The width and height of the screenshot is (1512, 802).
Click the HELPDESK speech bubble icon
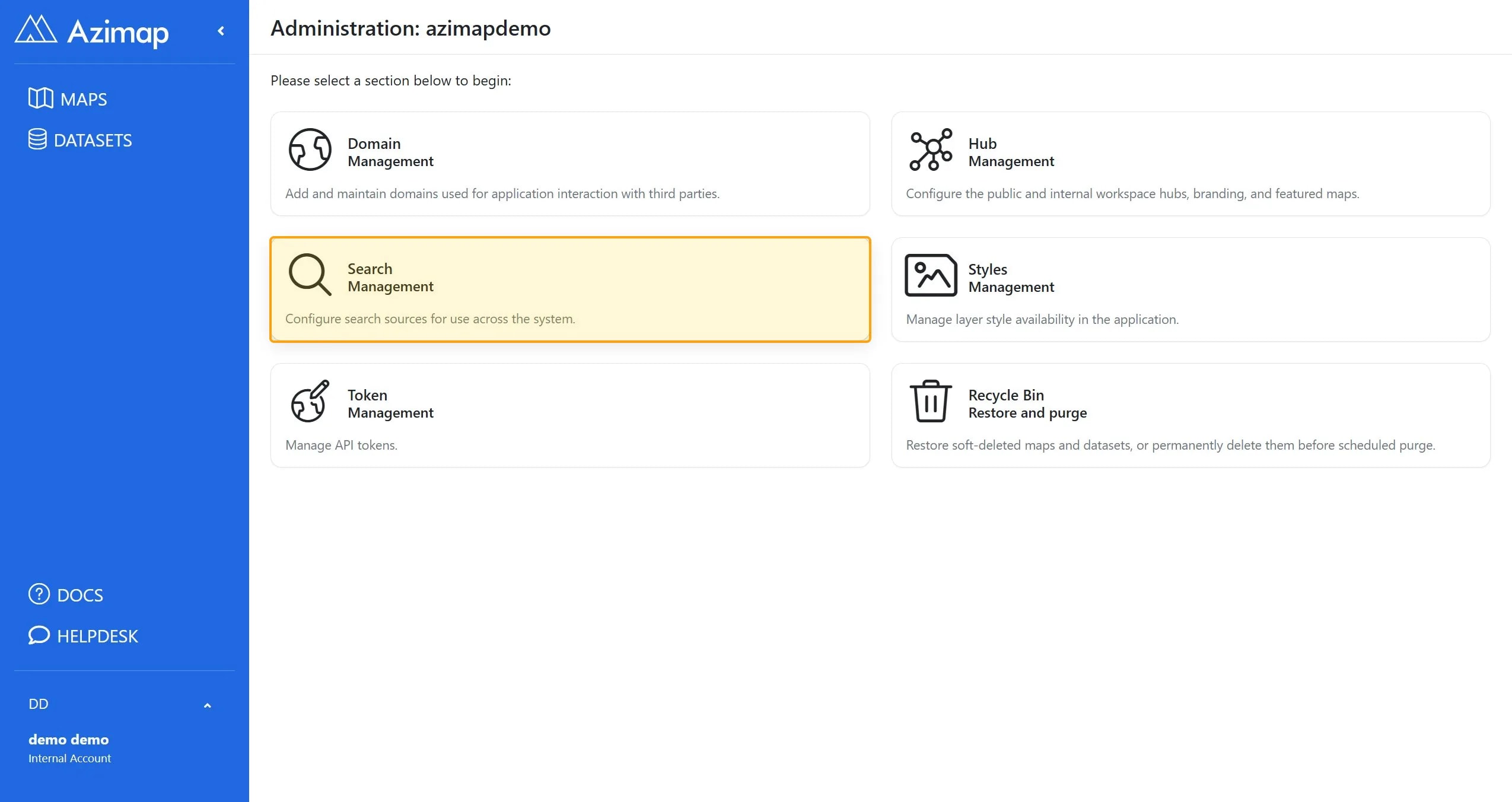pyautogui.click(x=39, y=635)
